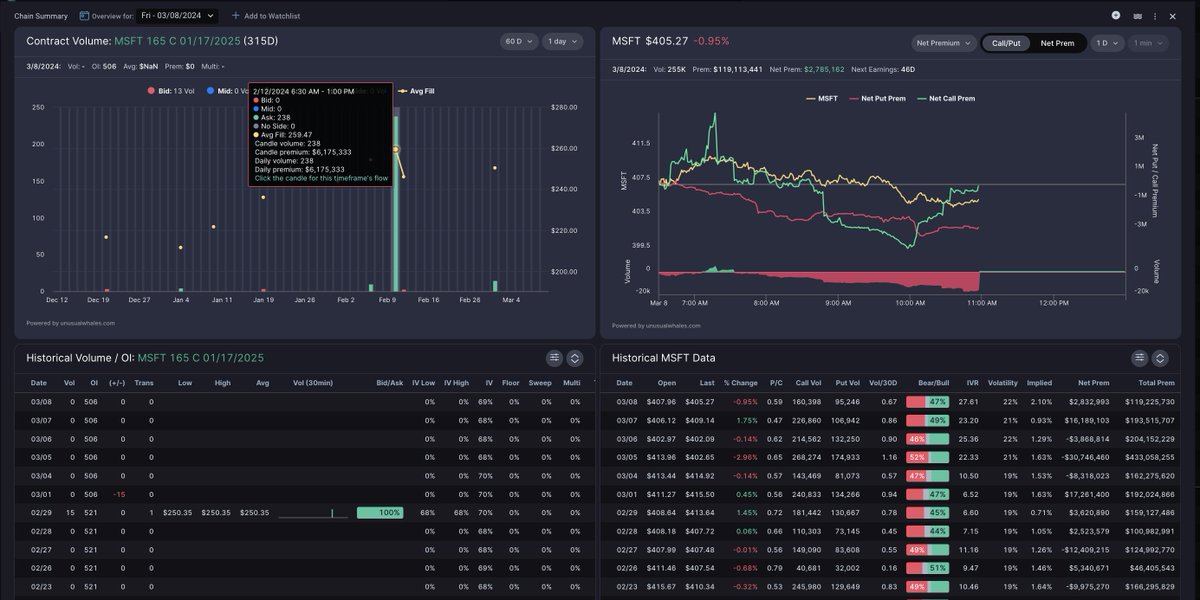Screen dimensions: 1200x600
Task: Click the calendar icon beside Overview for
Action: 83,16
